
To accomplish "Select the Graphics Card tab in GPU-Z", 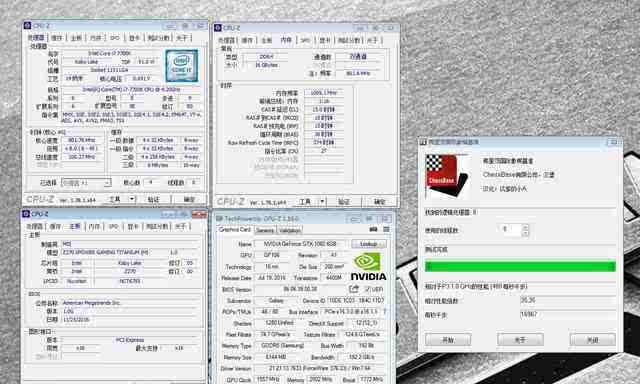I will coord(234,230).
